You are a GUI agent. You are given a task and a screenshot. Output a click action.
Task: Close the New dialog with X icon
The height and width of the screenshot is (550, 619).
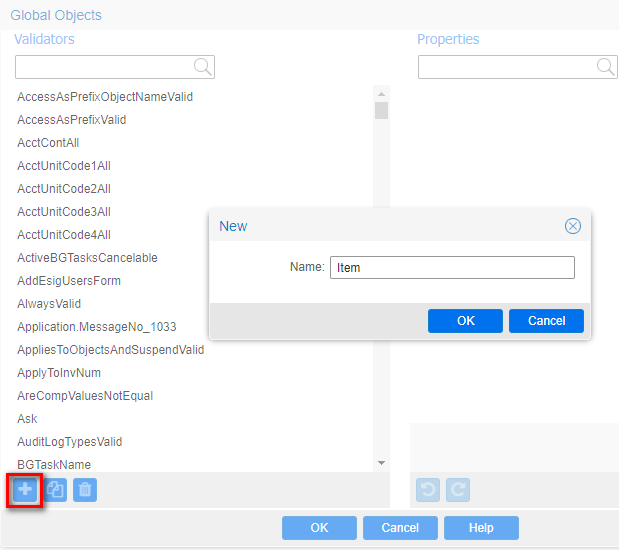click(573, 226)
